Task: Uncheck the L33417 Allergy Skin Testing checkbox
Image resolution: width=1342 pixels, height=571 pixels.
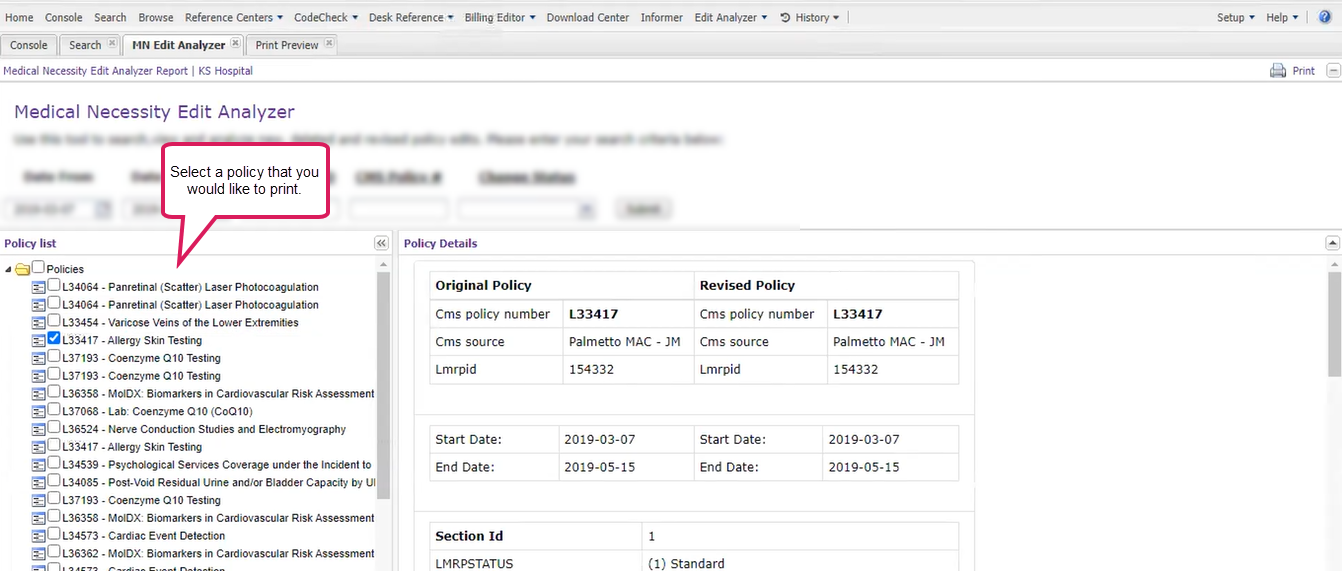Action: tap(54, 340)
